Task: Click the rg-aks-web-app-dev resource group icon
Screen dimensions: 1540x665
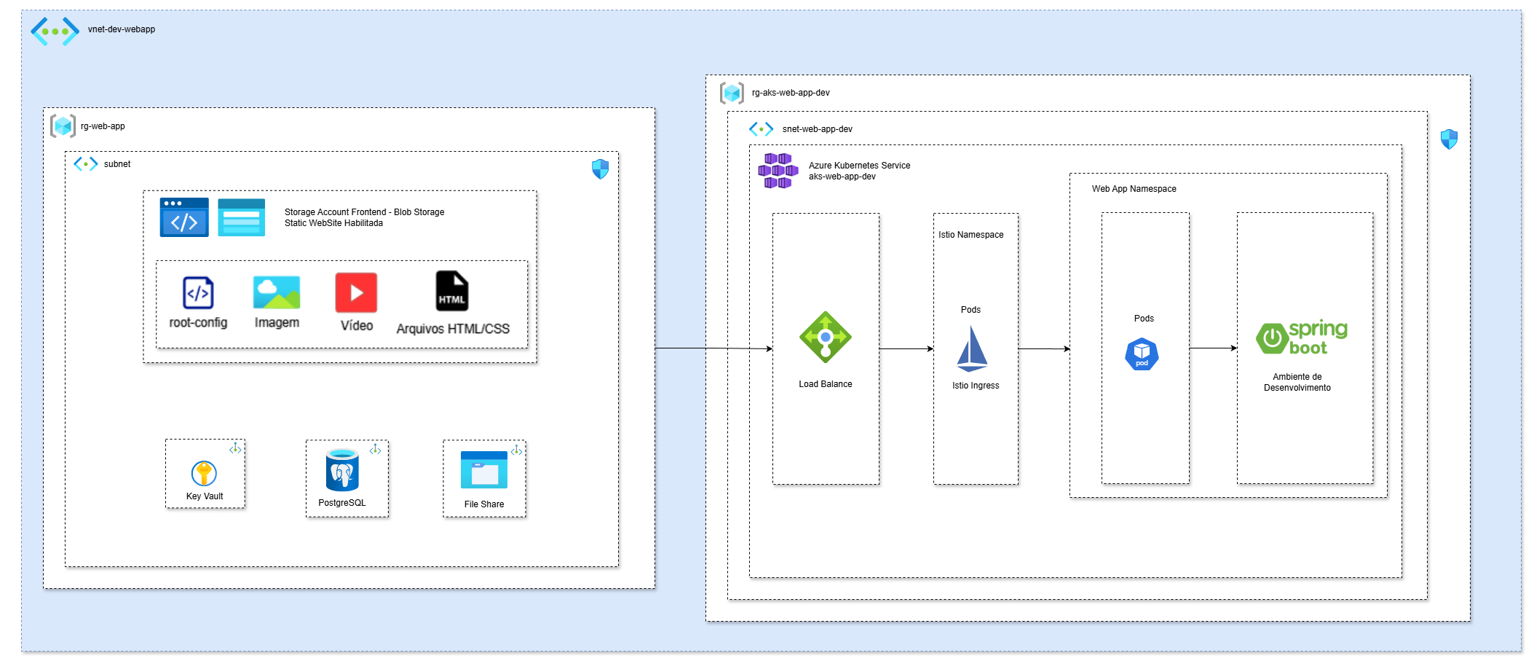Action: tap(732, 93)
